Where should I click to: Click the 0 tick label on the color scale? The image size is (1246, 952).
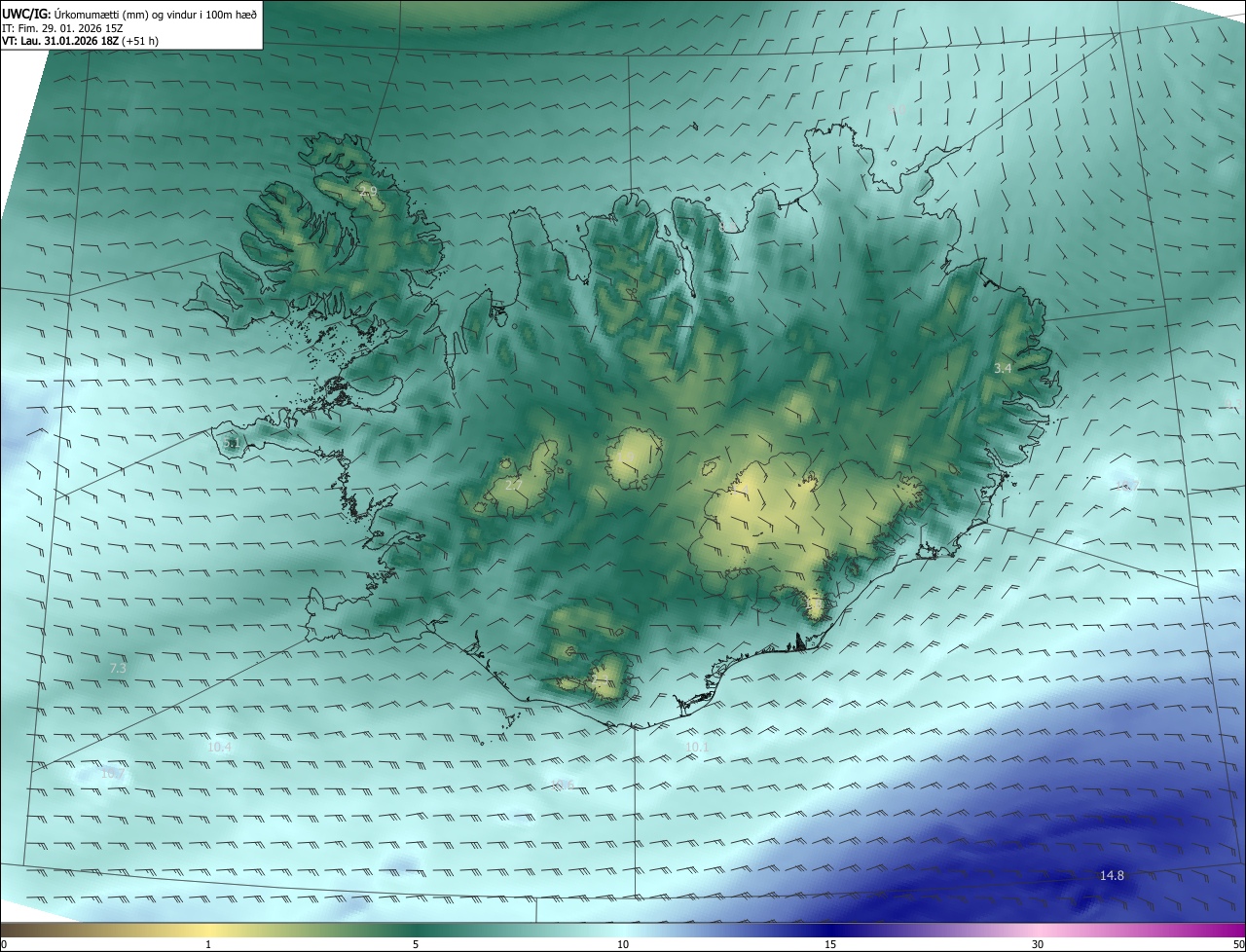coord(4,944)
